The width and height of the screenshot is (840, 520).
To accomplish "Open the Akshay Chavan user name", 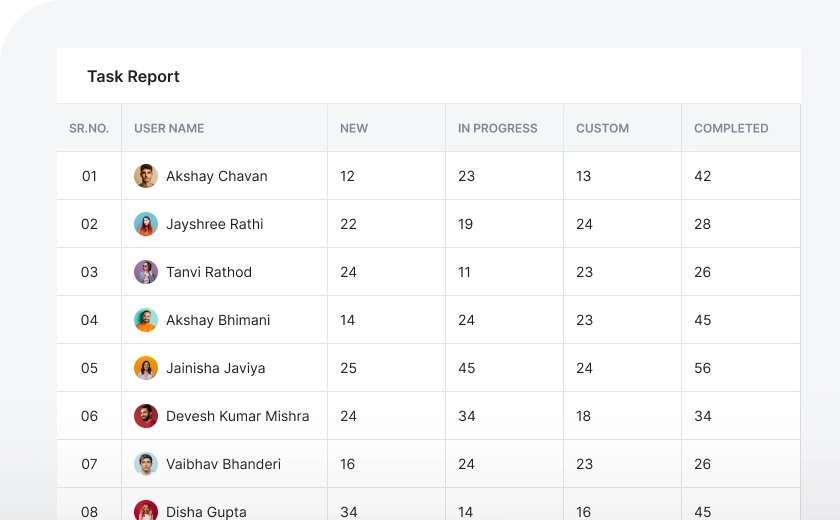I will [x=217, y=176].
